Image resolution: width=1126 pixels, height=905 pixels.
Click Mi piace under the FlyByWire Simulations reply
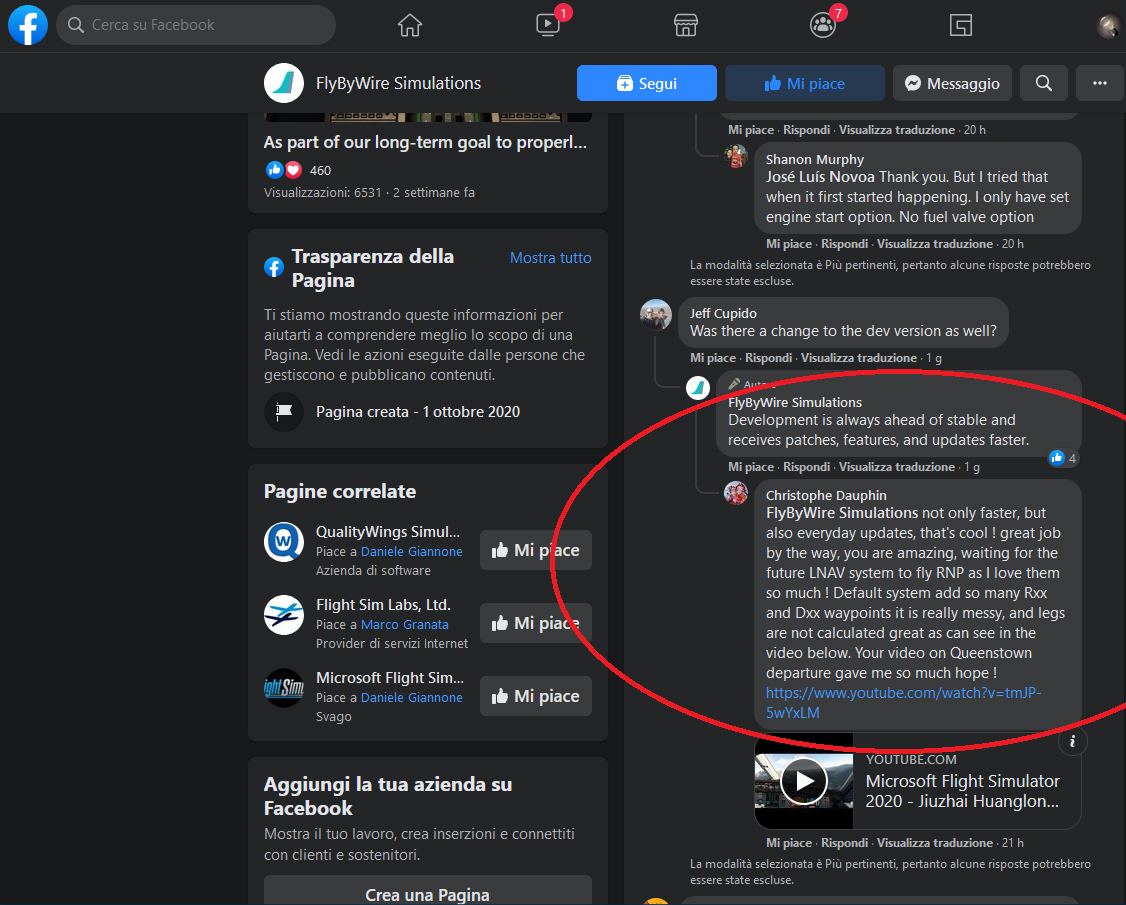(x=751, y=467)
